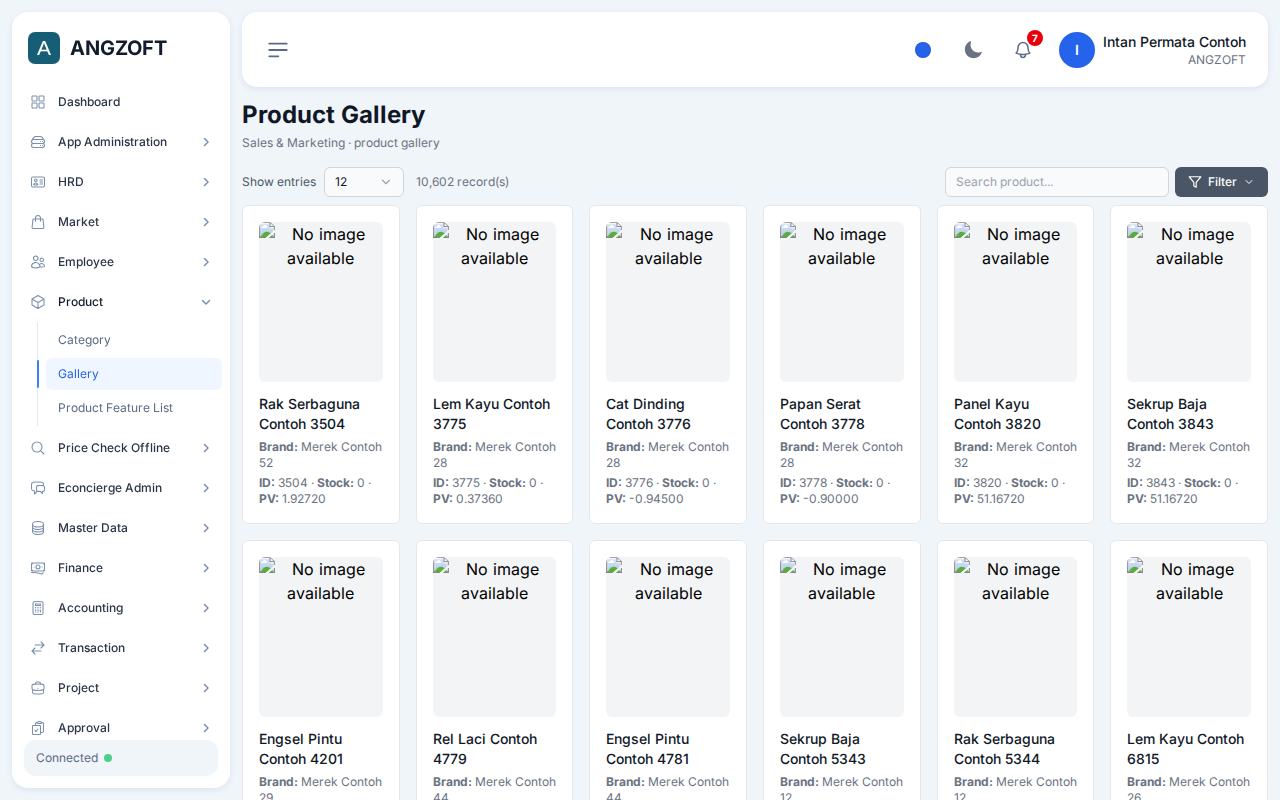The width and height of the screenshot is (1280, 800).
Task: Click the Filter button
Action: tap(1221, 182)
